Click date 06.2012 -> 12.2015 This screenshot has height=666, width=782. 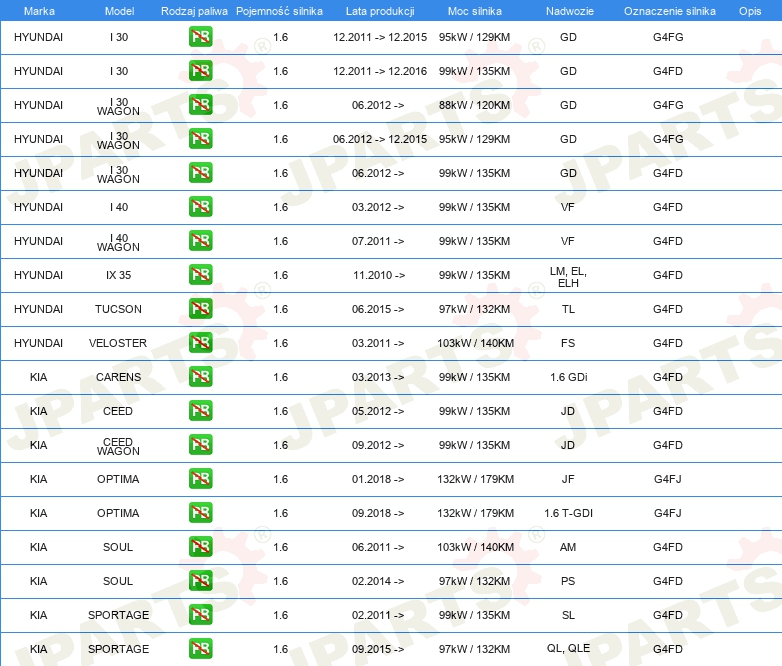pos(380,139)
